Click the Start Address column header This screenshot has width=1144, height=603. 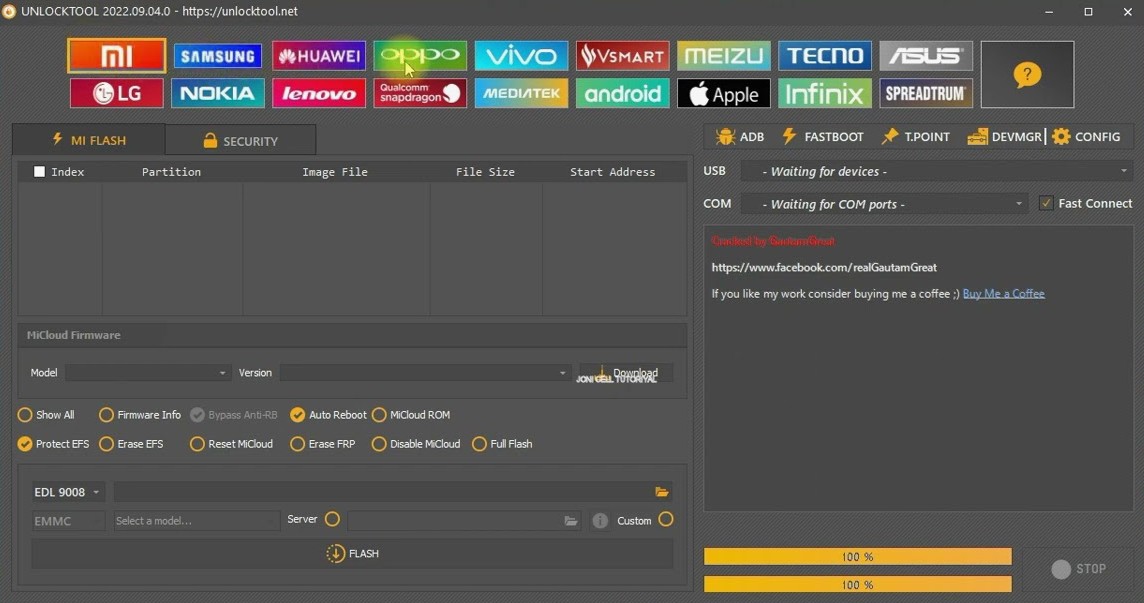(613, 172)
